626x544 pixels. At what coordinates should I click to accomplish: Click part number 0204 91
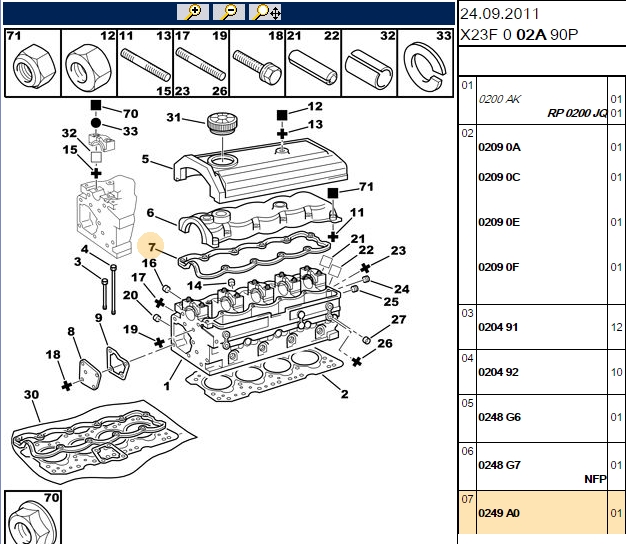[498, 327]
